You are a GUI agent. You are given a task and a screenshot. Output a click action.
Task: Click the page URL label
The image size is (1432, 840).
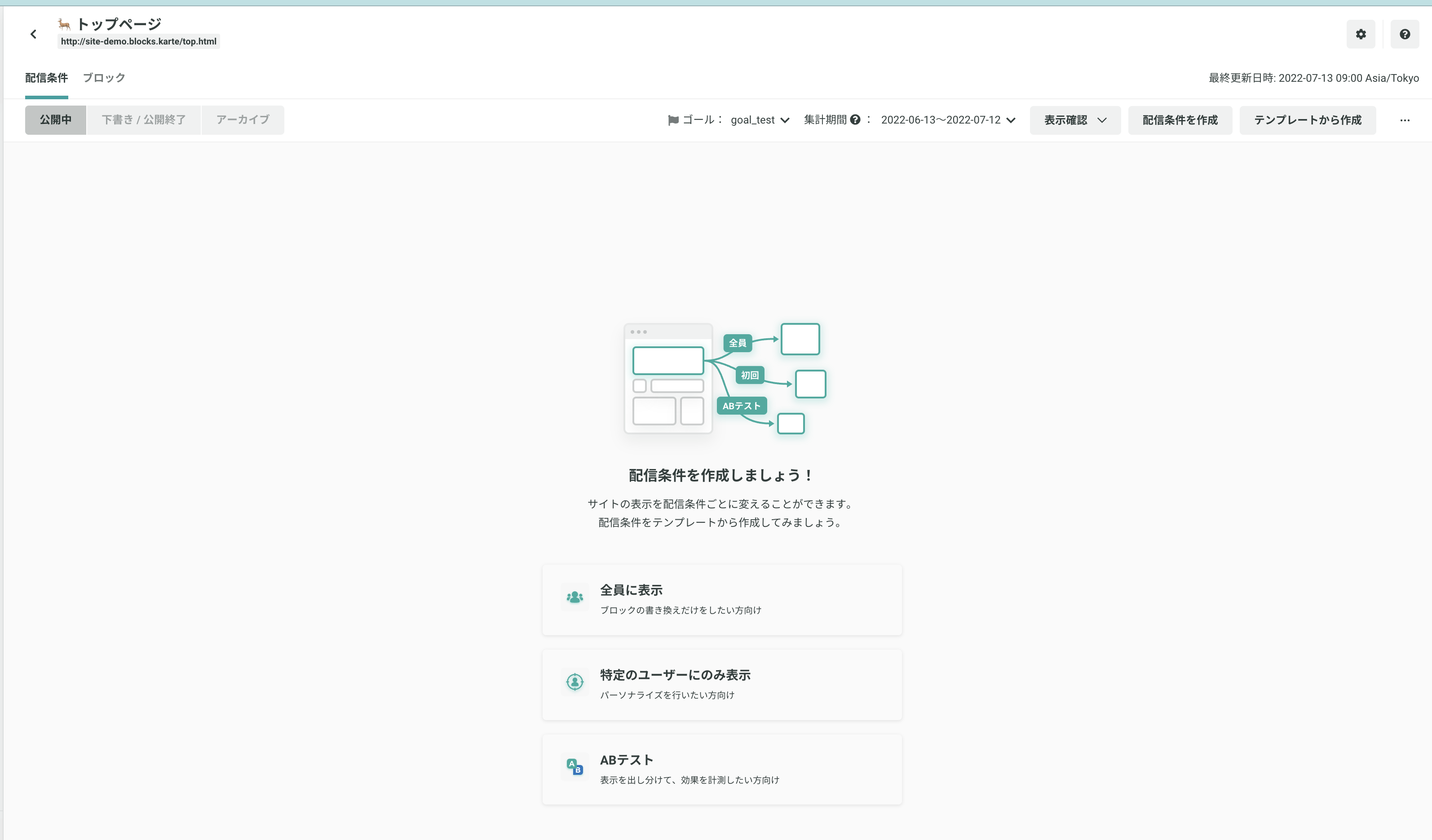138,41
